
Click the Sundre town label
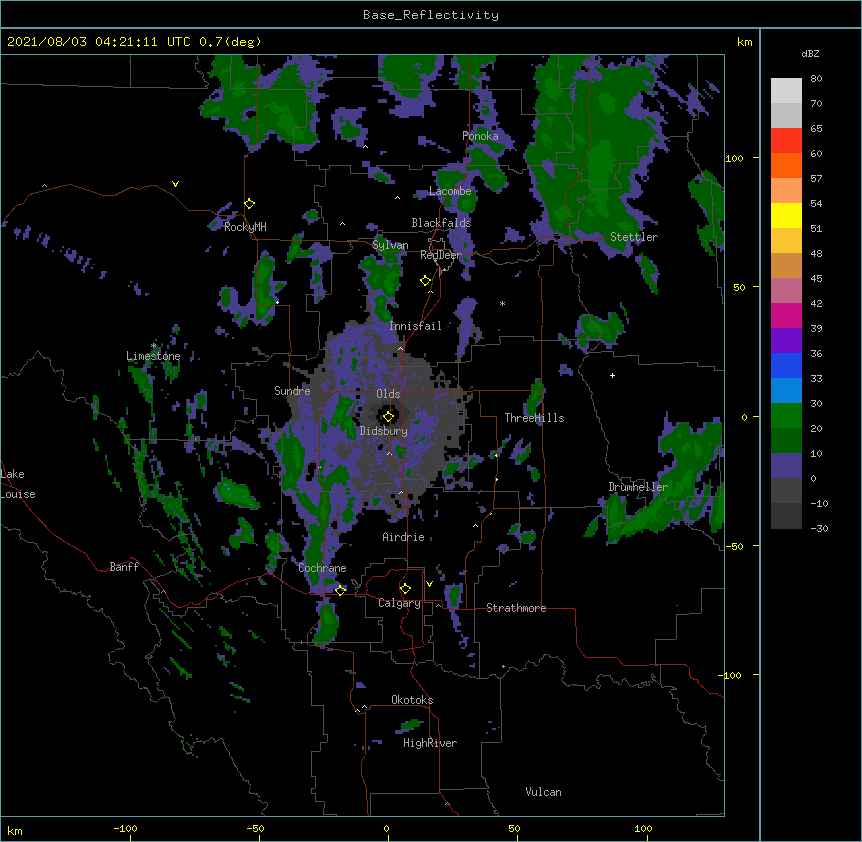pyautogui.click(x=292, y=391)
